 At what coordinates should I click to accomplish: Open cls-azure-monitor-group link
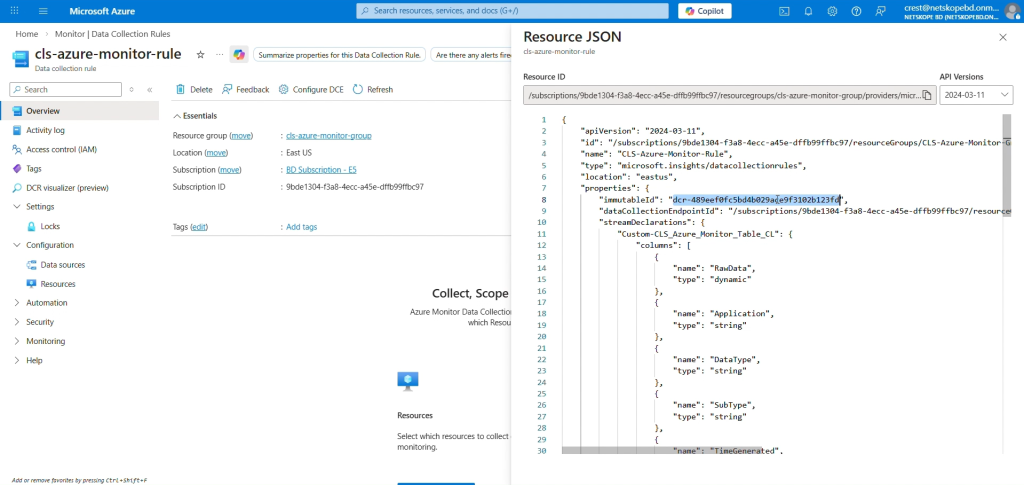pos(329,136)
